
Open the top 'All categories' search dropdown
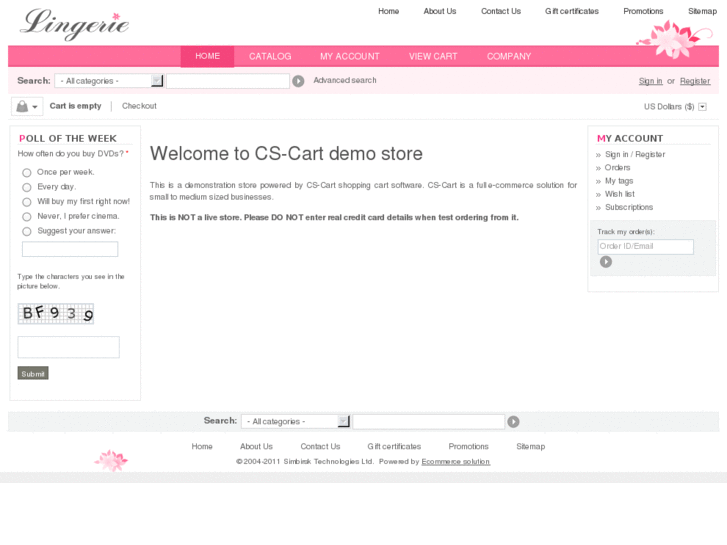coord(109,81)
